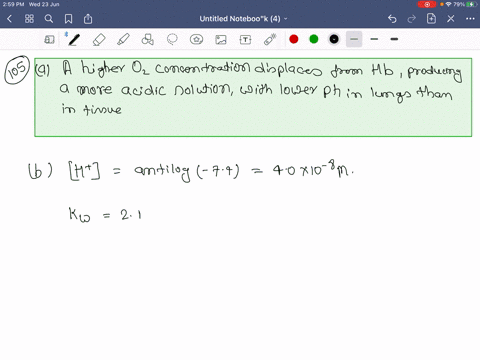The width and height of the screenshot is (480, 360).
Task: Tap the handwritten antilog(-7.4) equation line
Action: [192, 171]
